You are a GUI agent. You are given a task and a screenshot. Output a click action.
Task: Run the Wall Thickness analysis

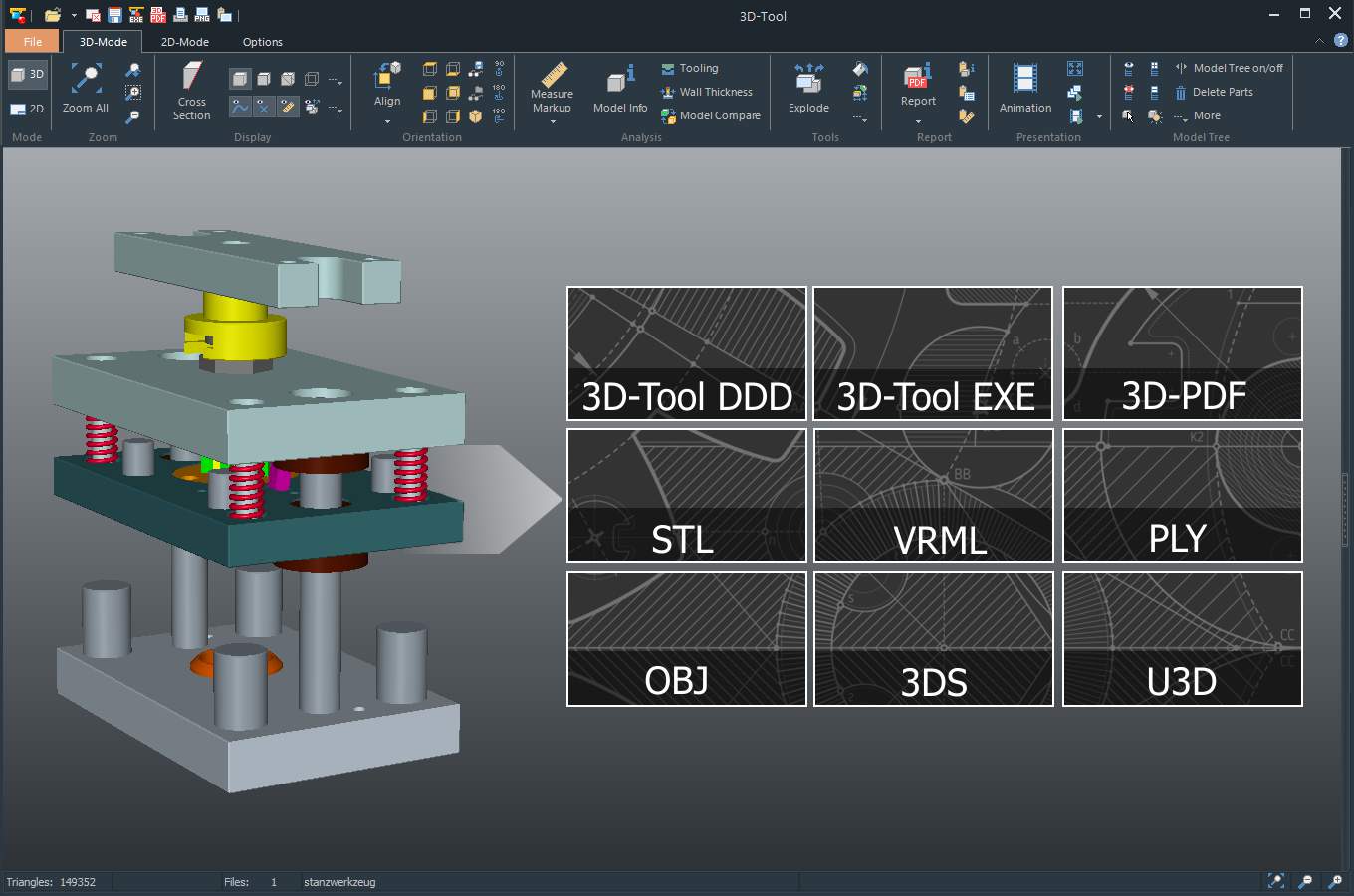(x=708, y=92)
